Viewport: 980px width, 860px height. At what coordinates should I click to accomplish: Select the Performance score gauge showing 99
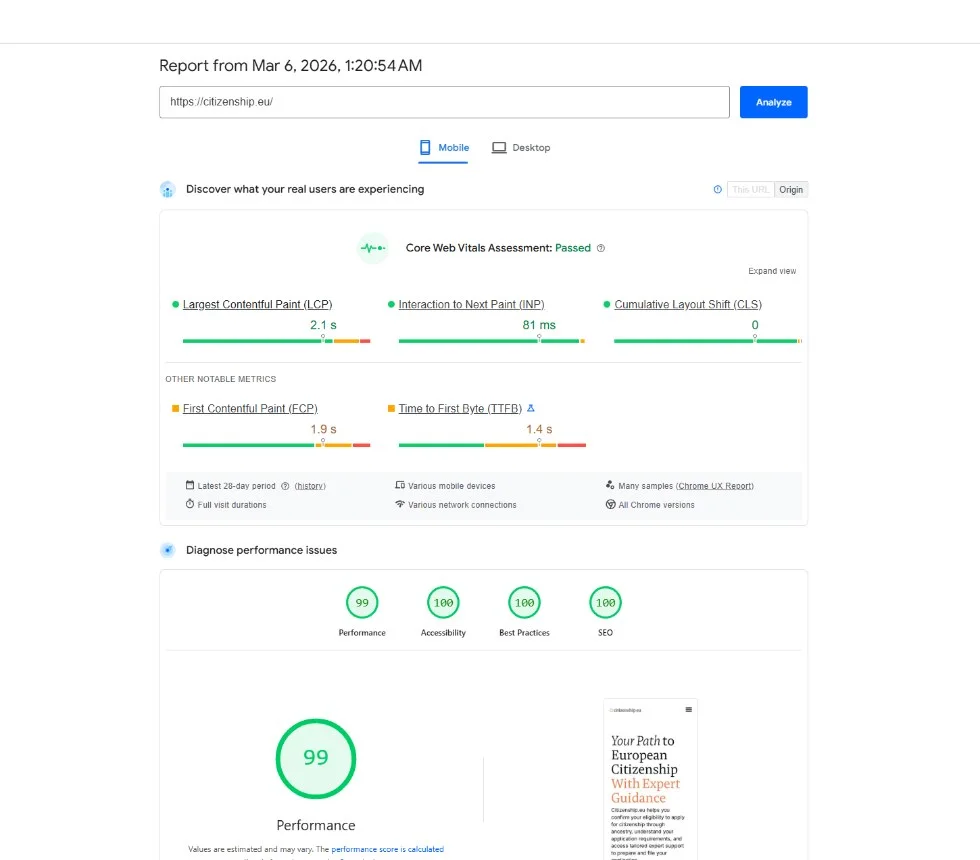(362, 603)
